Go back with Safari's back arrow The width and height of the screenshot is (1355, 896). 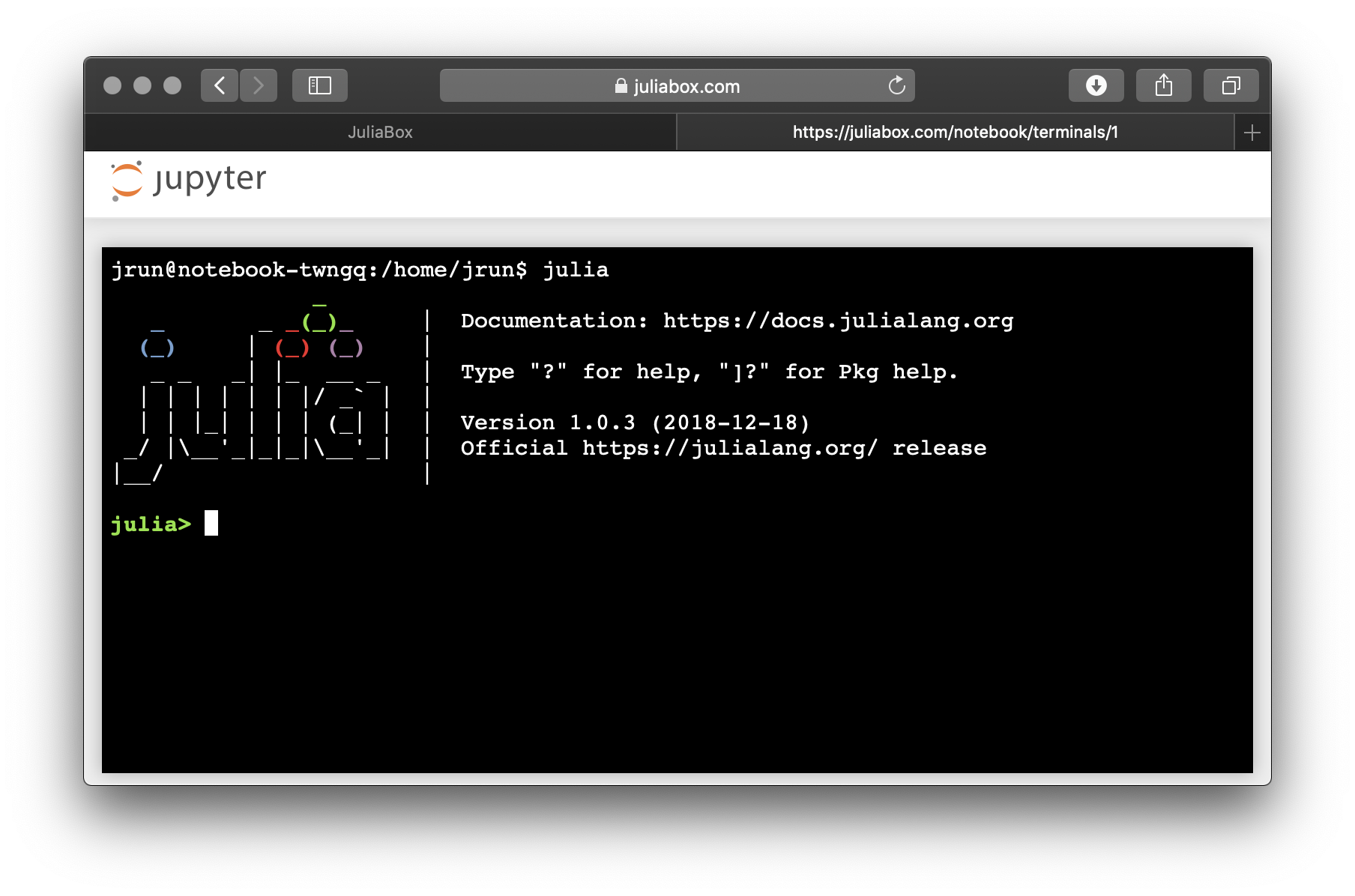point(220,85)
